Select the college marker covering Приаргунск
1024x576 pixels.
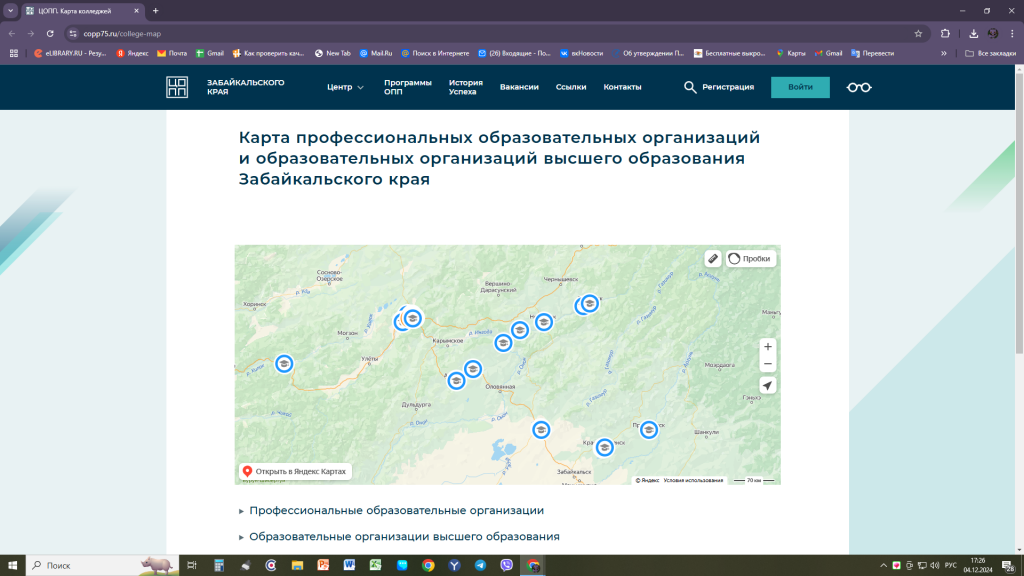click(x=648, y=430)
